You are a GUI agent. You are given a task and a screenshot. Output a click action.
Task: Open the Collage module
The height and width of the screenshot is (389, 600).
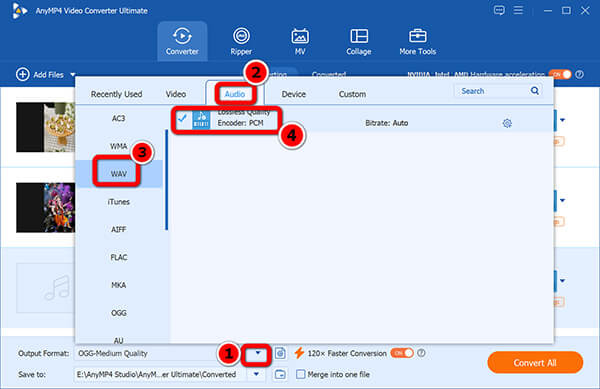[359, 41]
